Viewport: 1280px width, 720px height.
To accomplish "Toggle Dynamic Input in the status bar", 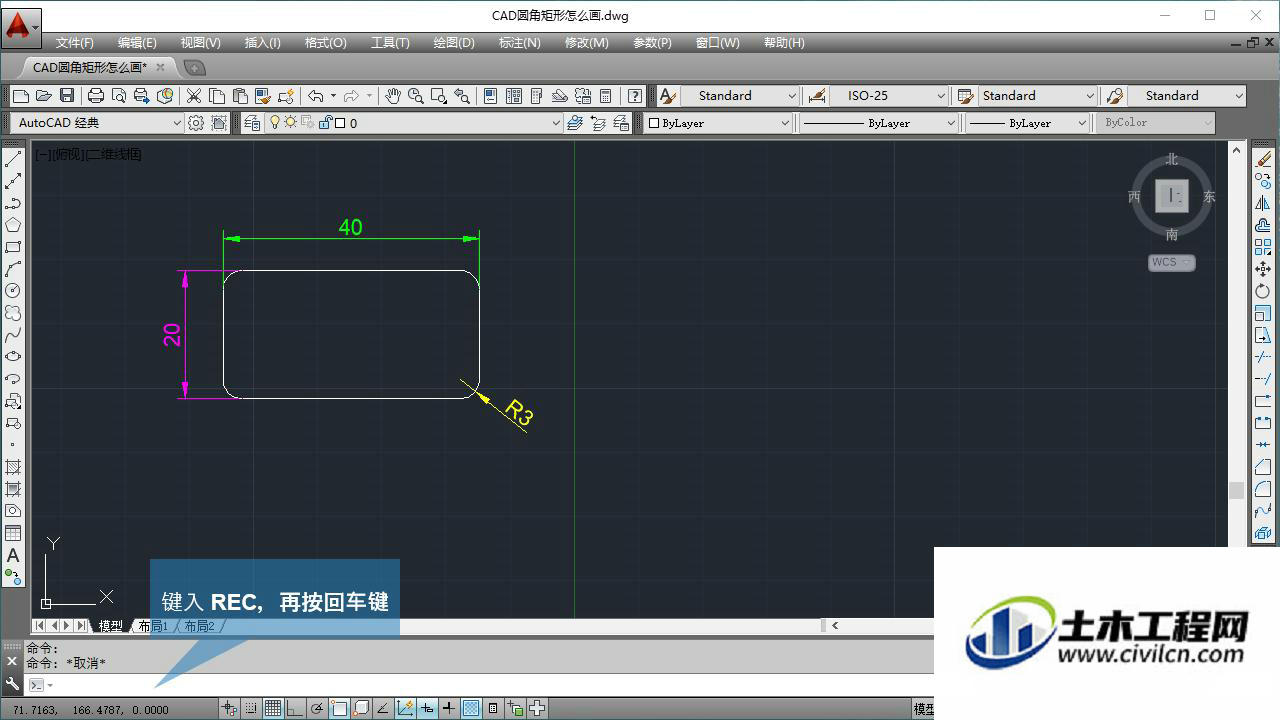I will click(x=427, y=708).
